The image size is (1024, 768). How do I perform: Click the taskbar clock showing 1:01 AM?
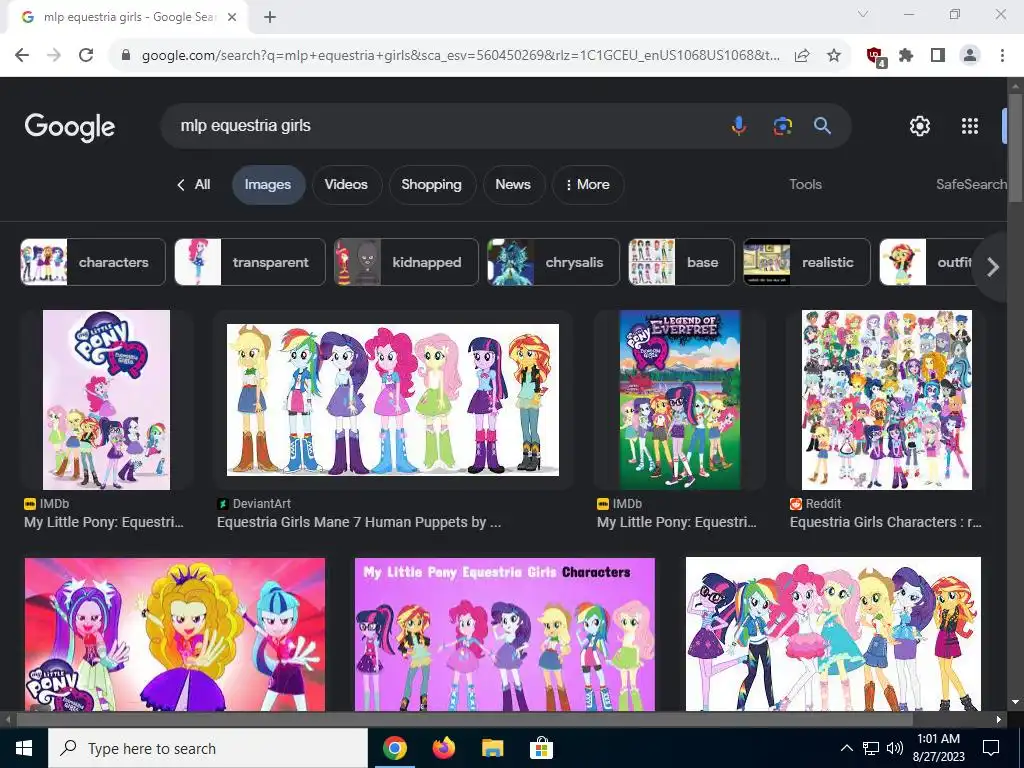[x=938, y=748]
